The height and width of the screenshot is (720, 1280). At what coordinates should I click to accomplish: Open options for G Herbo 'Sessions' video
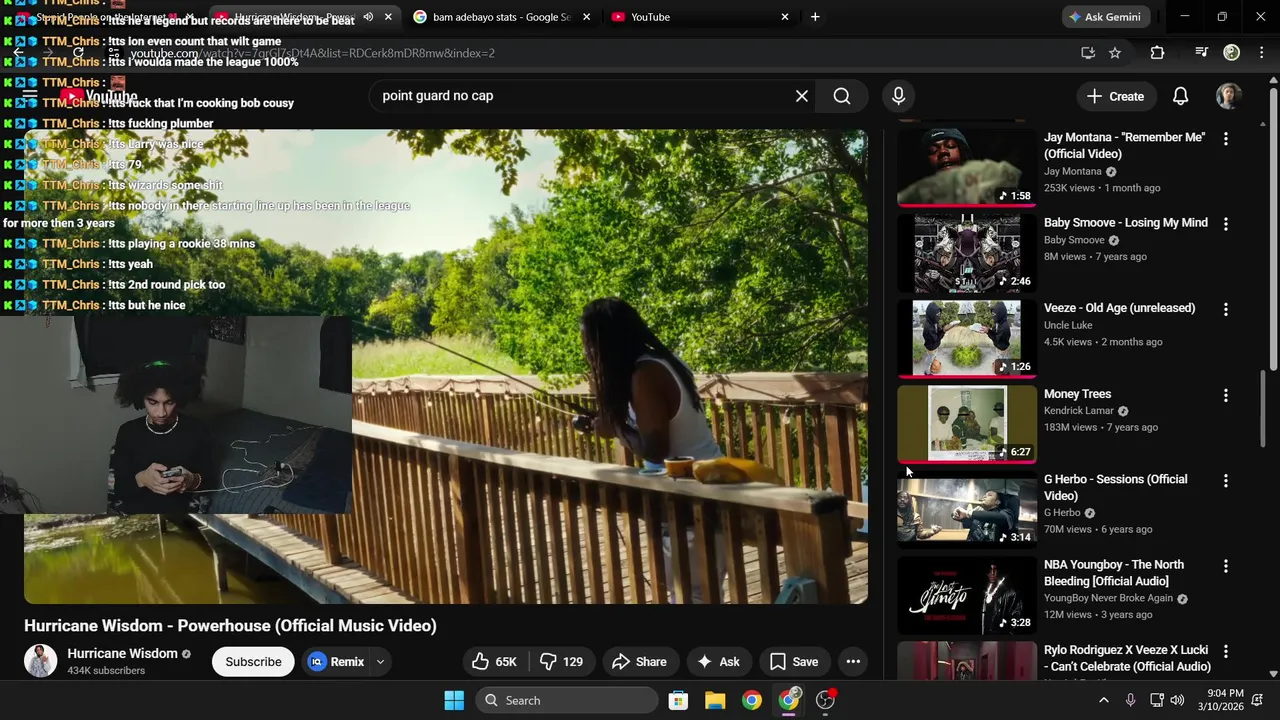[x=1225, y=481]
